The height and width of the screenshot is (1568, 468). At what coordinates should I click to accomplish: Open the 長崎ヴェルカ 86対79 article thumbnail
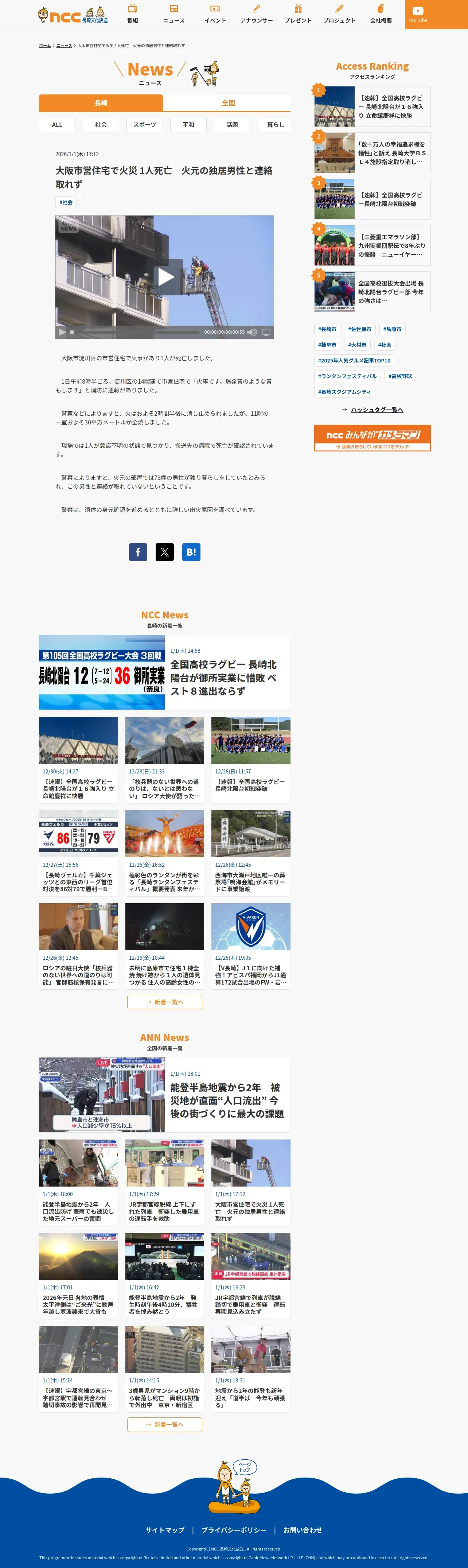pos(78,833)
